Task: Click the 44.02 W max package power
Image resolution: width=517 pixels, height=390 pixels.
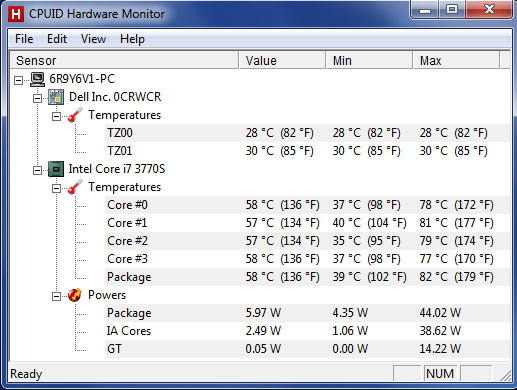Action: coord(440,313)
